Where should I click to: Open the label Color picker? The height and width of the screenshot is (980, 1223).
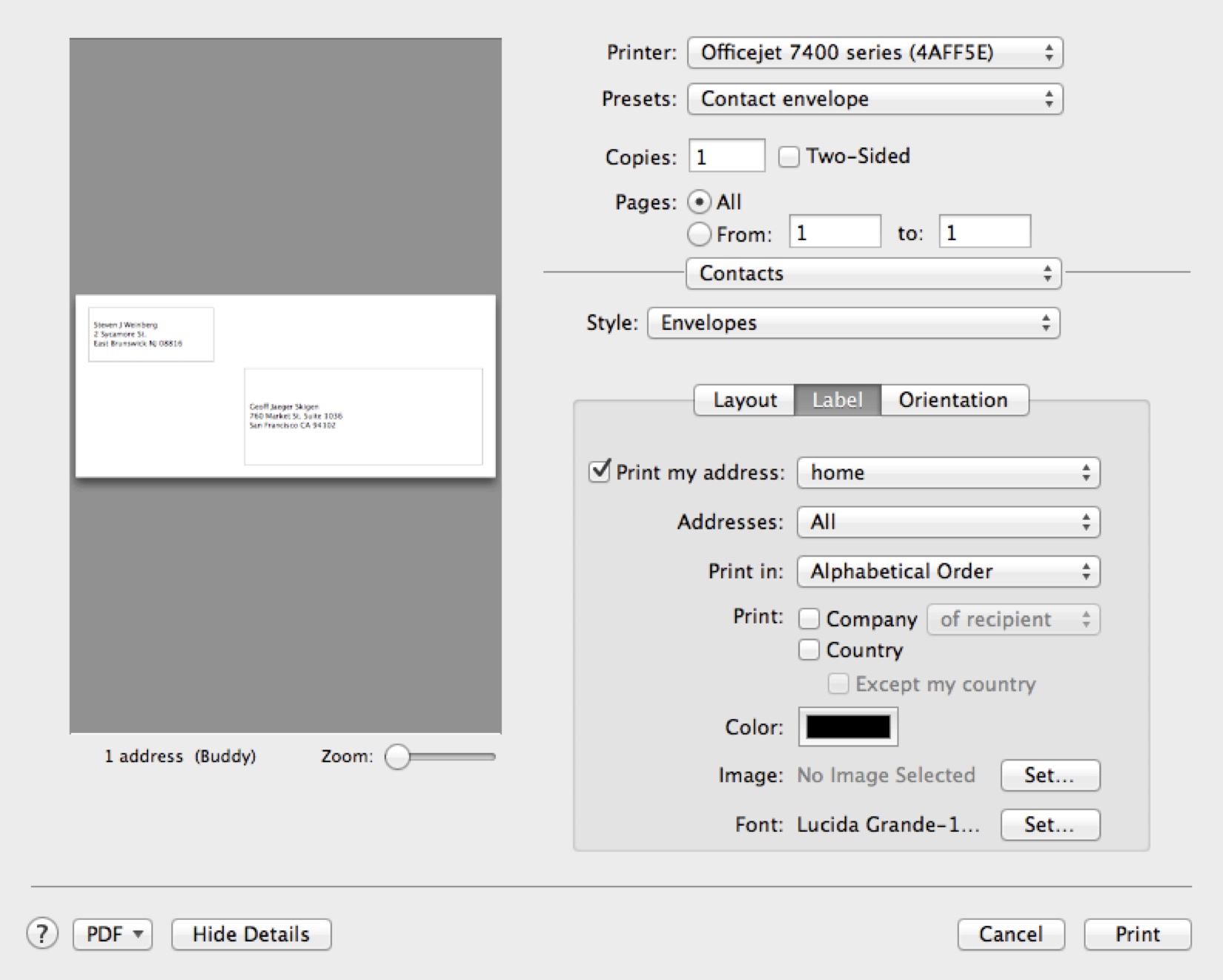[x=846, y=727]
